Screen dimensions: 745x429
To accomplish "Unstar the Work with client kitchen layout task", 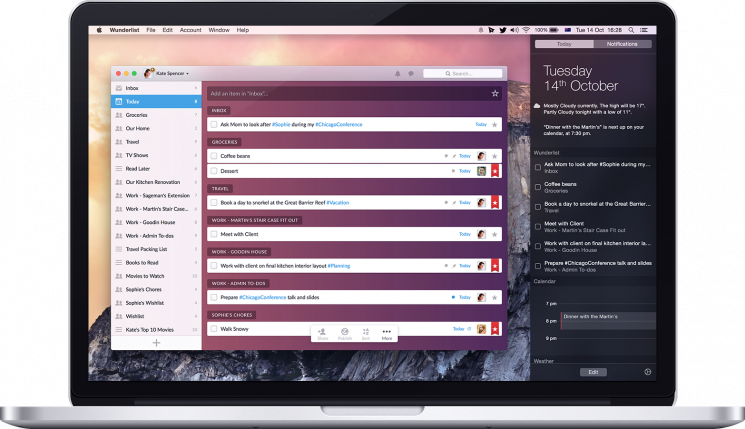I will 495,266.
